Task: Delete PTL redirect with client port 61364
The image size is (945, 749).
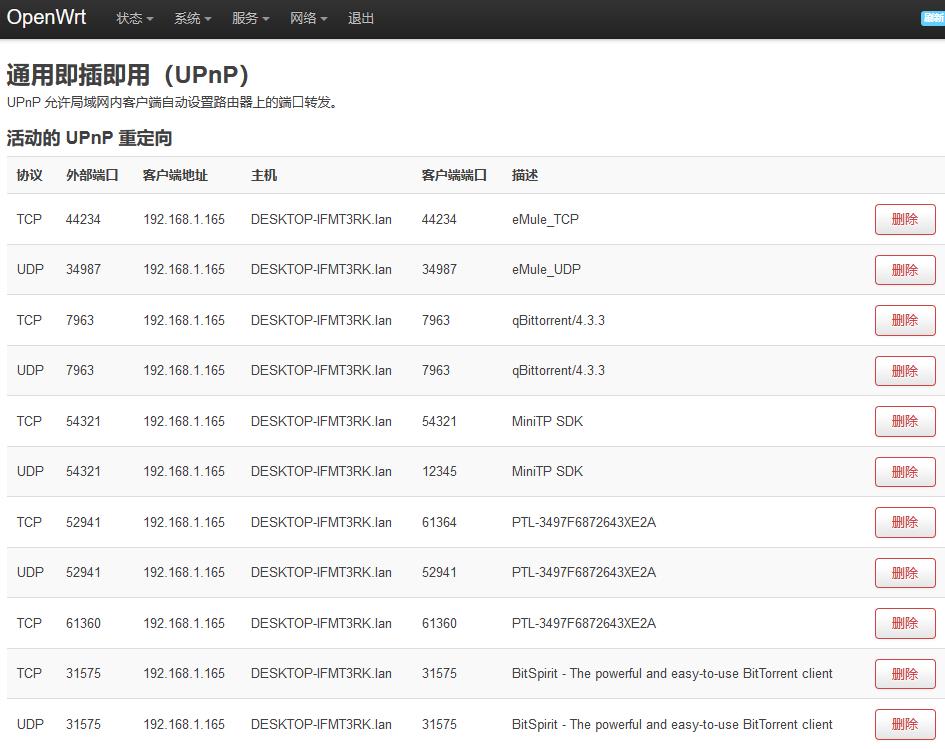Action: coord(904,523)
